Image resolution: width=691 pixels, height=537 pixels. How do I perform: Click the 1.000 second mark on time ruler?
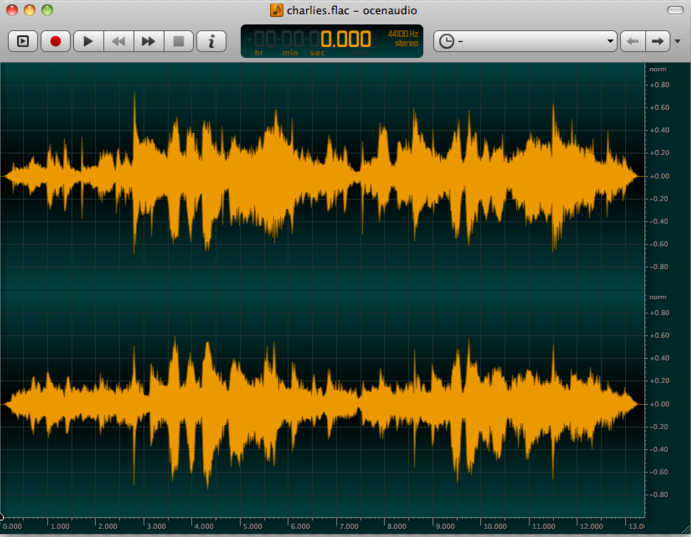[x=60, y=526]
